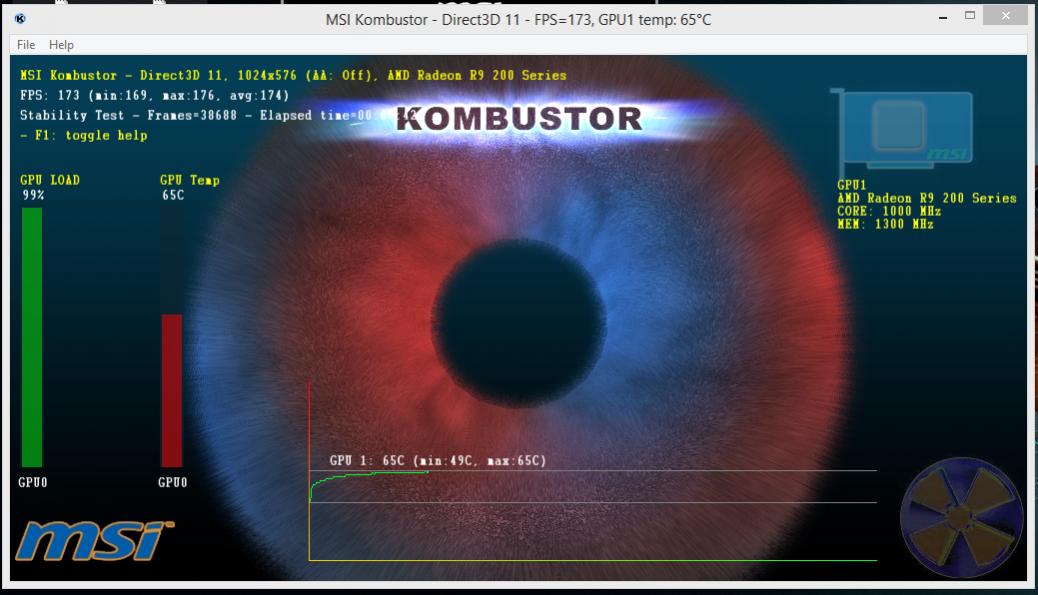Click the MSI logo in bottom left
Screen dimensions: 1038x595
[x=94, y=540]
